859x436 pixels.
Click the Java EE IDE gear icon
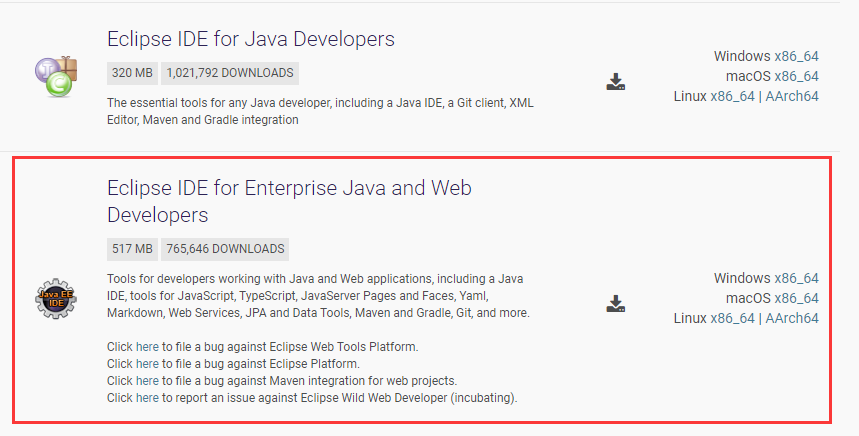[x=56, y=299]
